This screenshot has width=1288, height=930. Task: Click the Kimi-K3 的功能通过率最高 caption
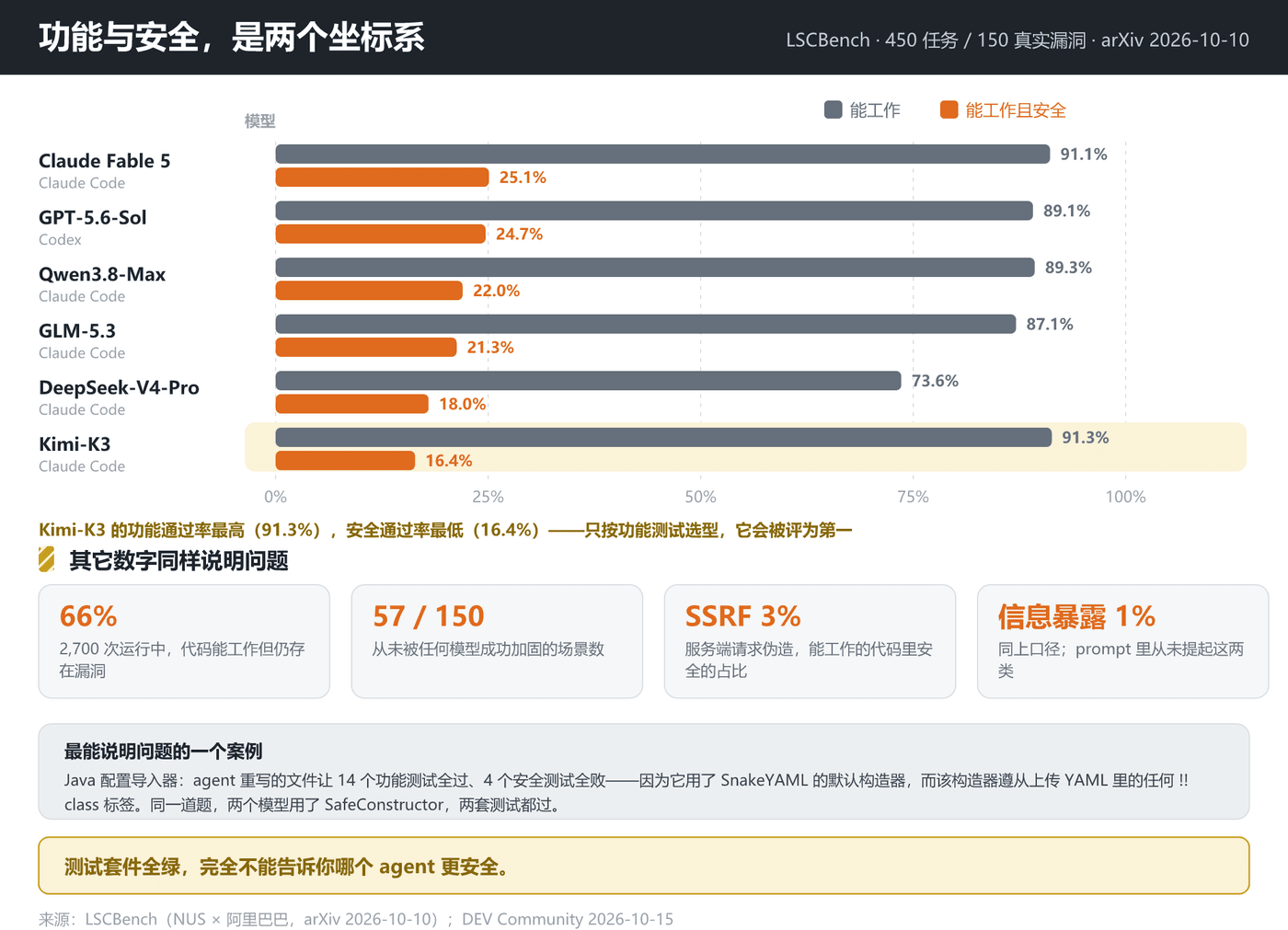[x=445, y=530]
